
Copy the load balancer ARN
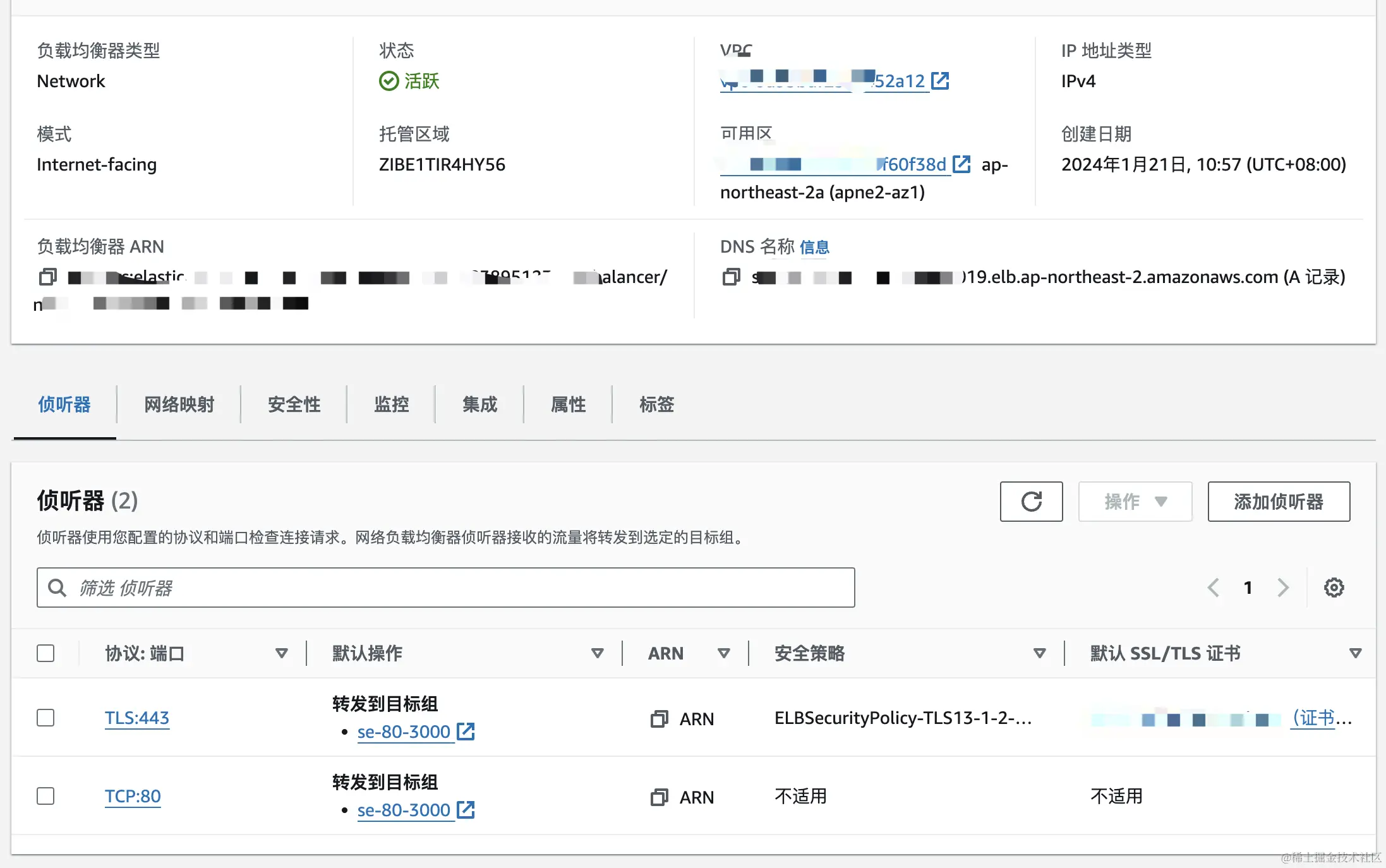[x=48, y=277]
